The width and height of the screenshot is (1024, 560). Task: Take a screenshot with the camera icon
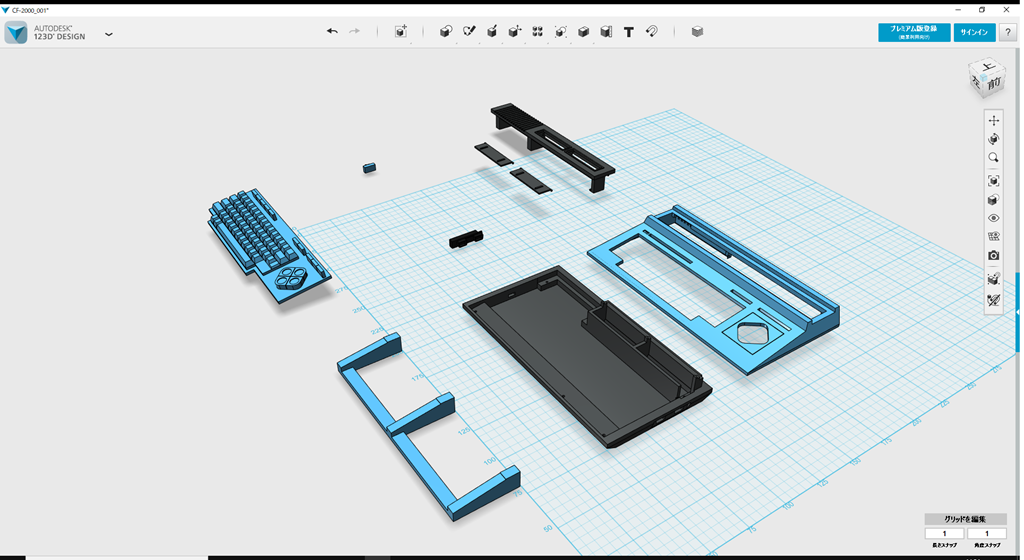(x=993, y=256)
